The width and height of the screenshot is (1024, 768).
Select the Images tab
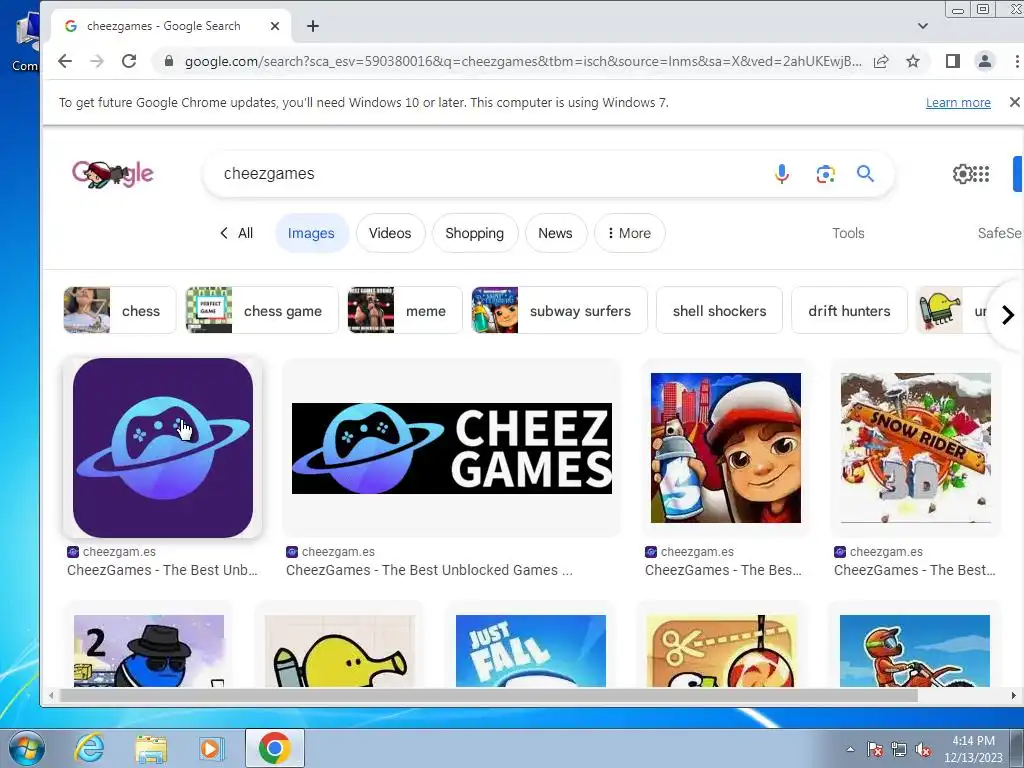(x=312, y=233)
